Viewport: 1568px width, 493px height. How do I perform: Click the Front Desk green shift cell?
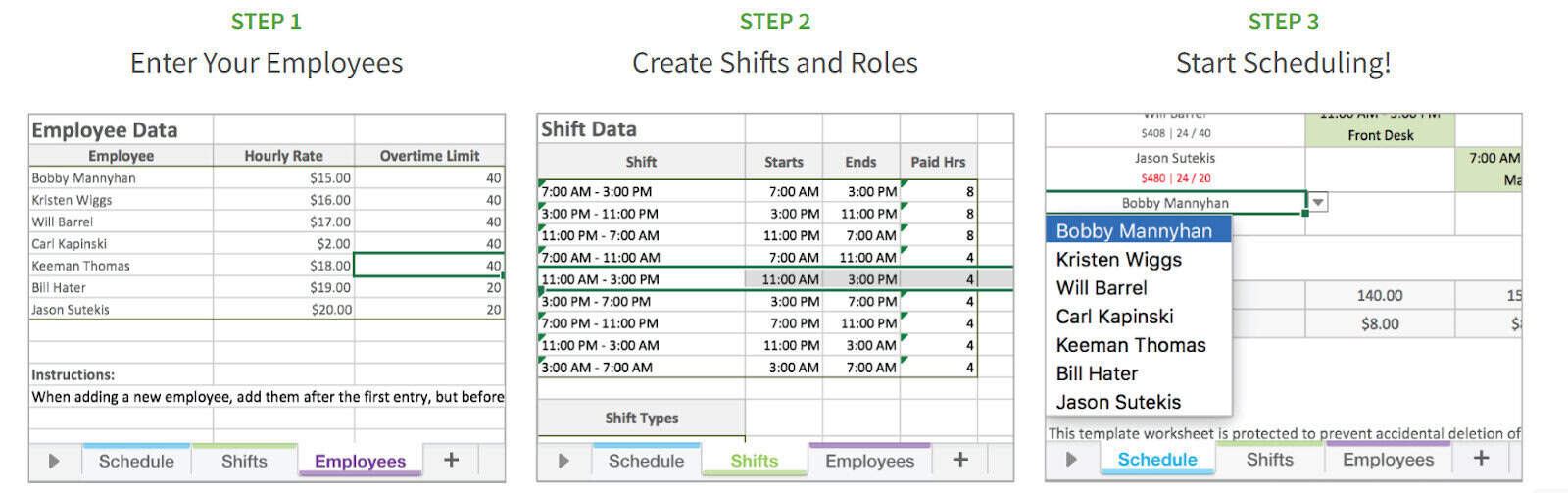click(x=1380, y=135)
